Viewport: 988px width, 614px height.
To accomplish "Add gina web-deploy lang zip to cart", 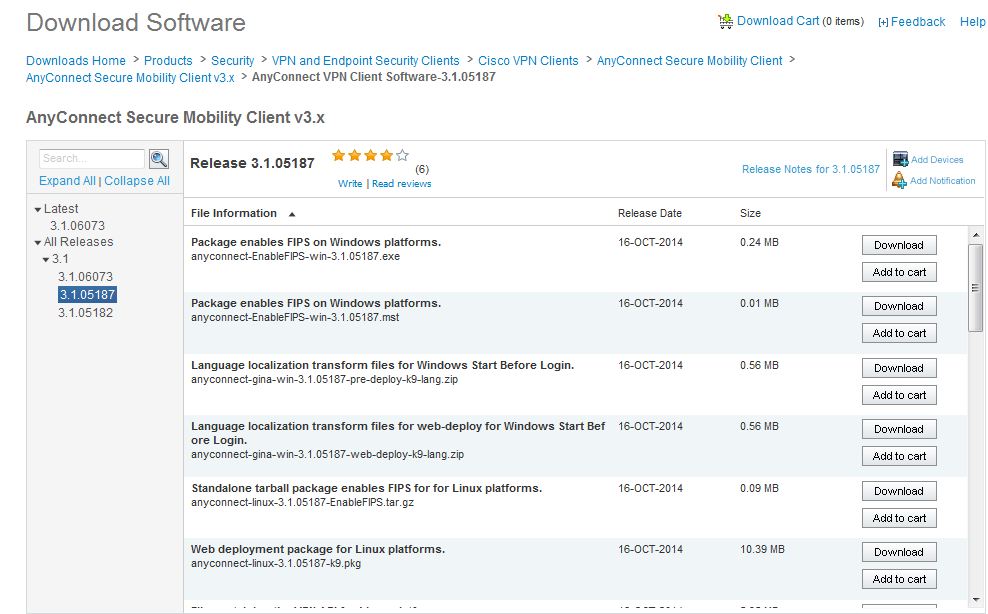I will pos(899,456).
